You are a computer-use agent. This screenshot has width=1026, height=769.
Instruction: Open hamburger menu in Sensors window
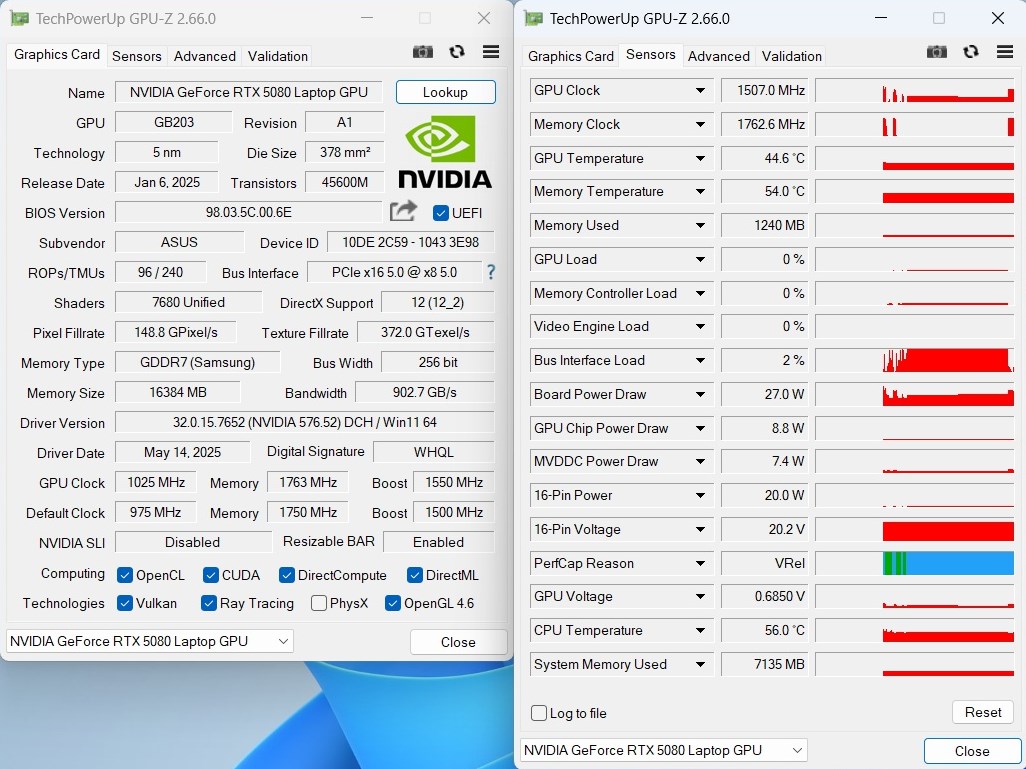pos(1005,52)
